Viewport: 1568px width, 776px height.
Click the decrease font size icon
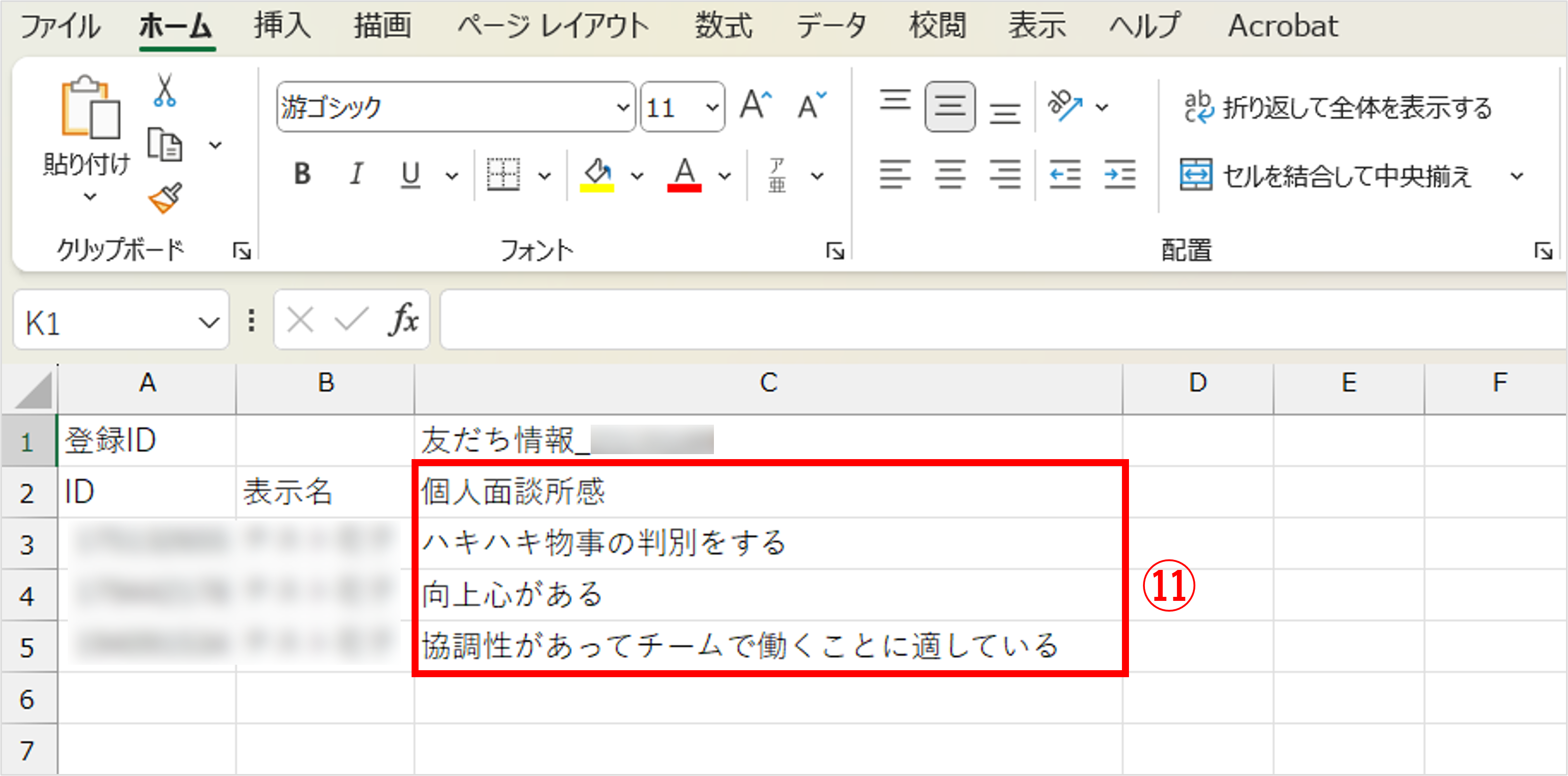point(811,105)
